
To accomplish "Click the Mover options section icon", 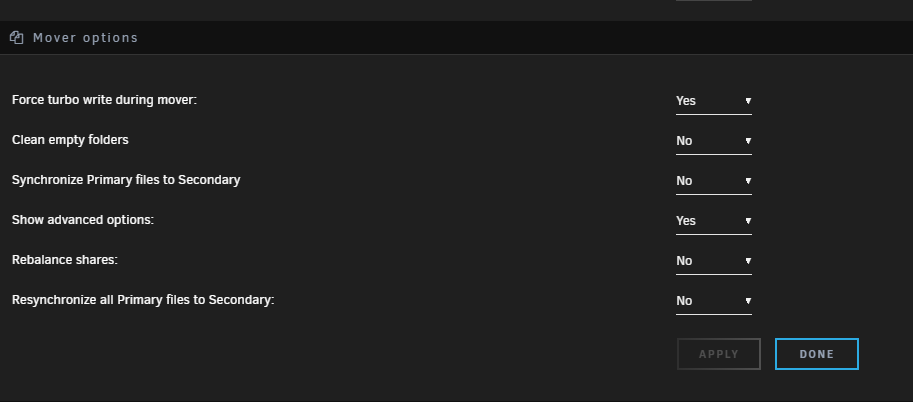I will coord(16,38).
